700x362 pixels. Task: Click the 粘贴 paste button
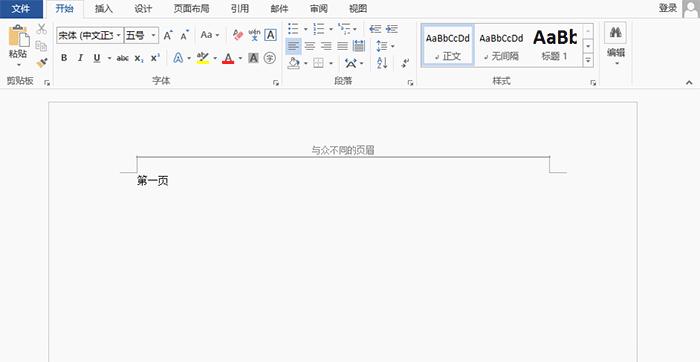18,46
